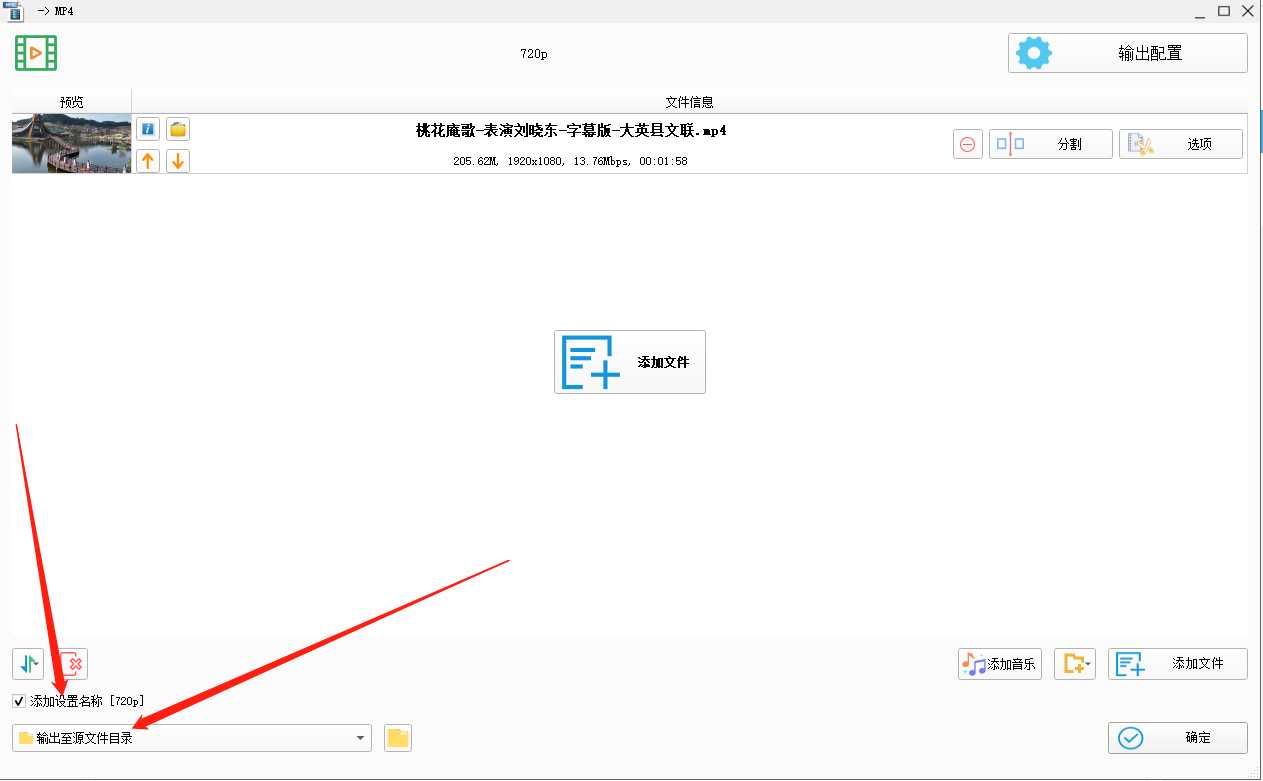This screenshot has width=1263, height=781.
Task: Click the clear list red X icon
Action: click(x=73, y=663)
